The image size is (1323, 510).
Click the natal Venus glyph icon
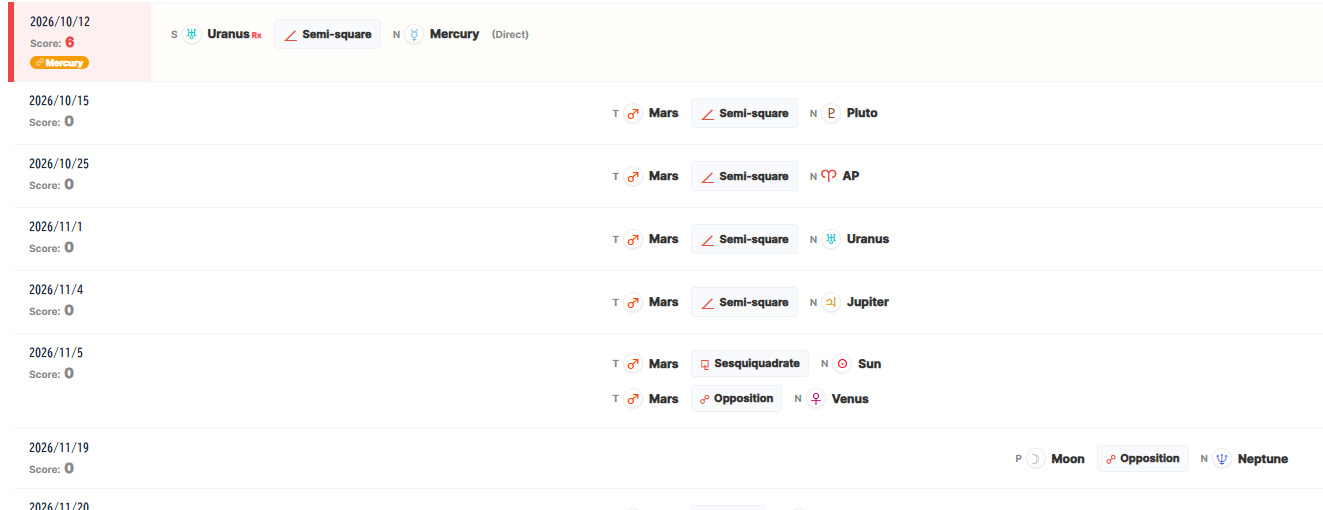click(x=816, y=399)
